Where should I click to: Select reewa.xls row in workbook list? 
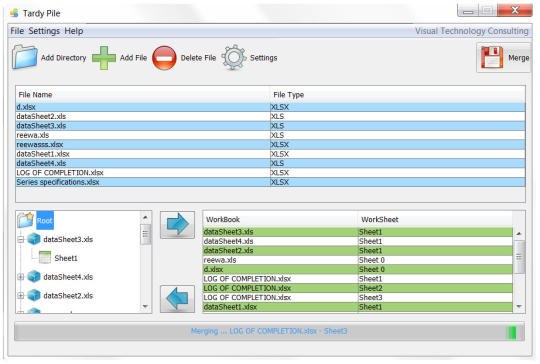(x=358, y=260)
